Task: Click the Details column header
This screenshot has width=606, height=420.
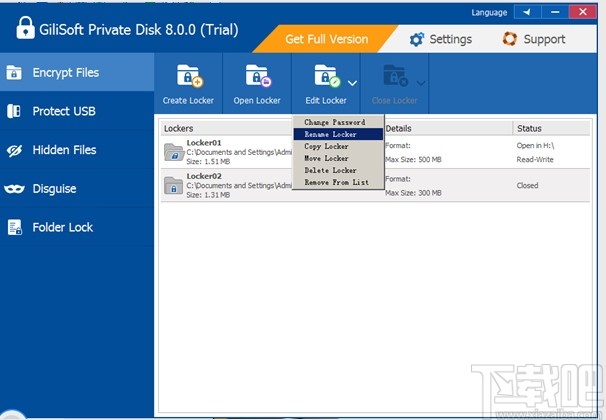Action: coord(448,128)
